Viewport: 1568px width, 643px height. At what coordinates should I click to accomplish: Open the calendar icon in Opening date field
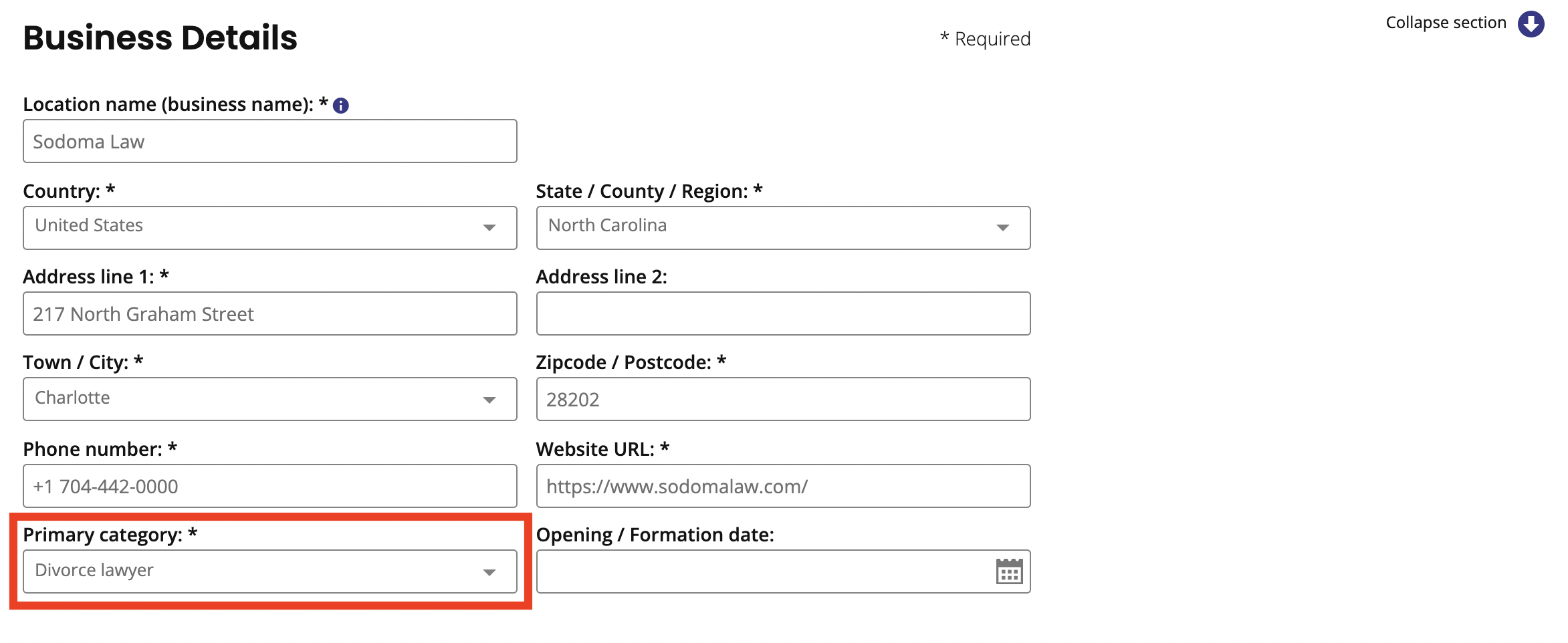tap(1009, 571)
